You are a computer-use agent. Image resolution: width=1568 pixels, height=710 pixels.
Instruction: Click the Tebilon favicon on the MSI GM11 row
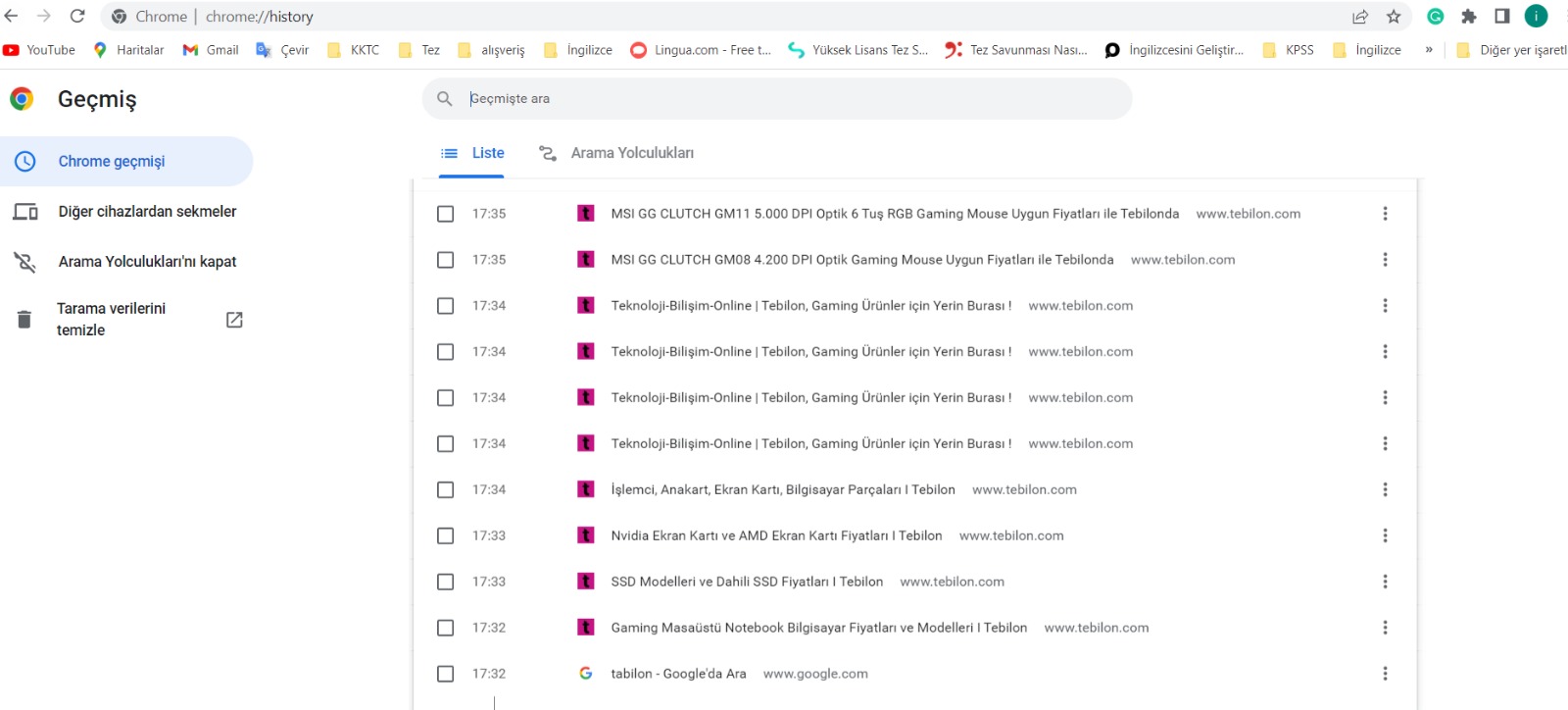[586, 214]
